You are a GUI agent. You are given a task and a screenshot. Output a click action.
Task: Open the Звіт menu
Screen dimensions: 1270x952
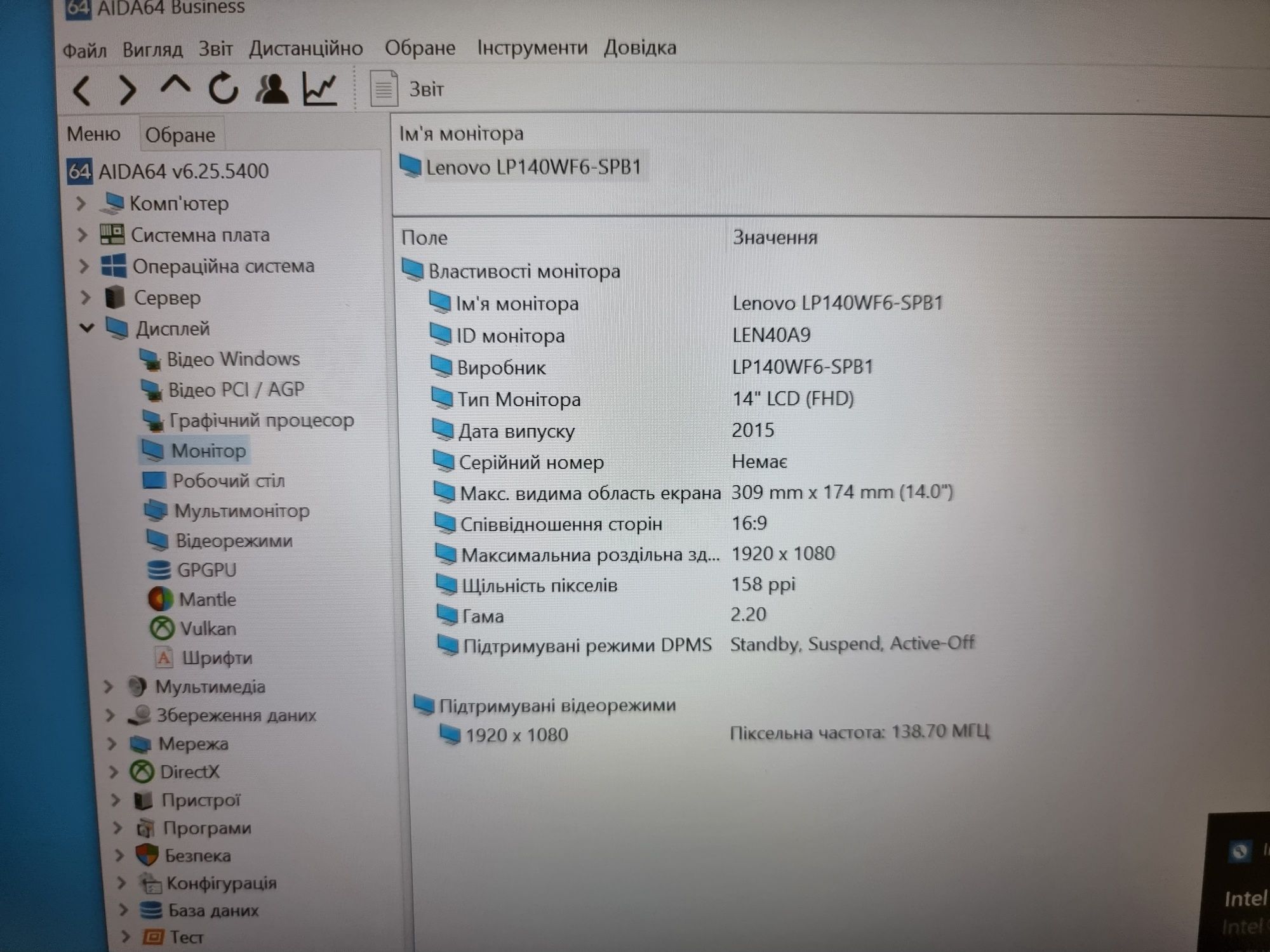pyautogui.click(x=215, y=48)
